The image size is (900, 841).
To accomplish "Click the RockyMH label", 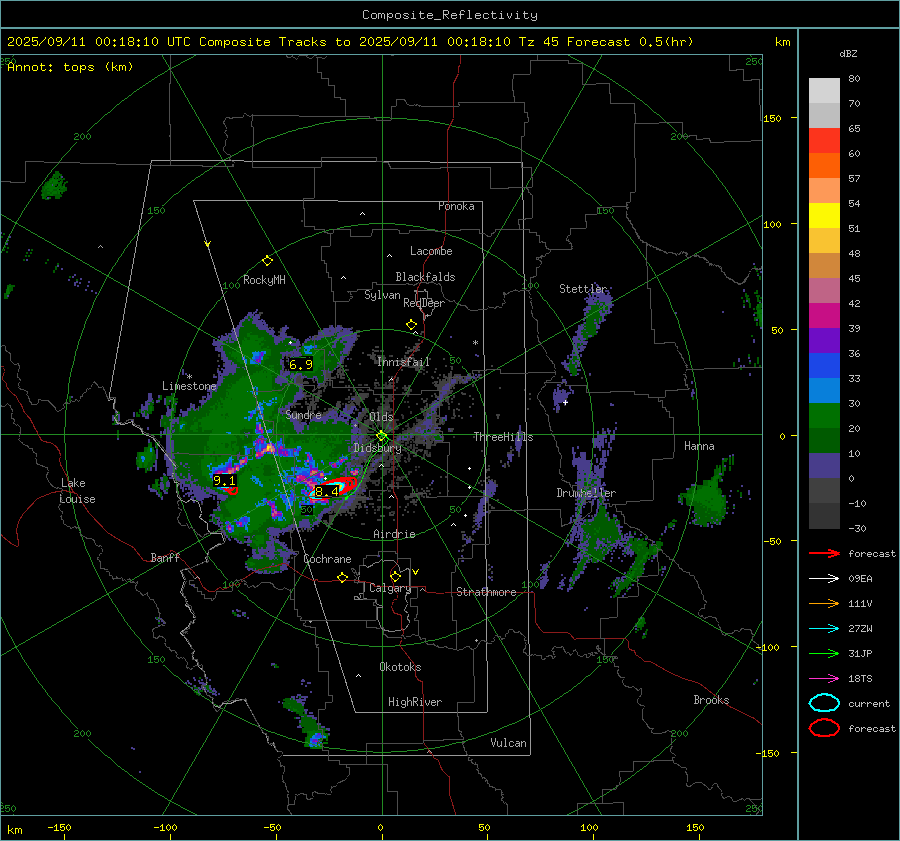I will [x=264, y=280].
